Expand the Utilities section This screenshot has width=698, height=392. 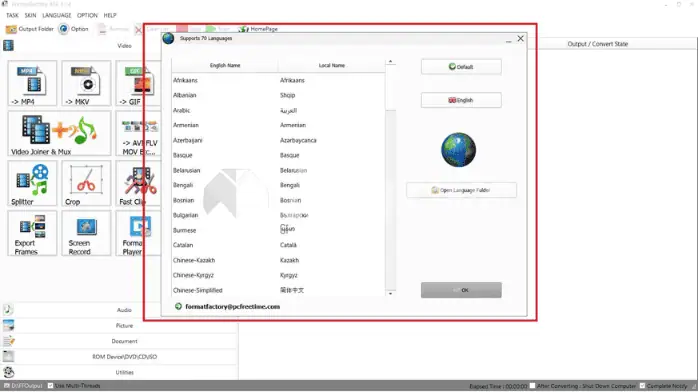click(124, 372)
